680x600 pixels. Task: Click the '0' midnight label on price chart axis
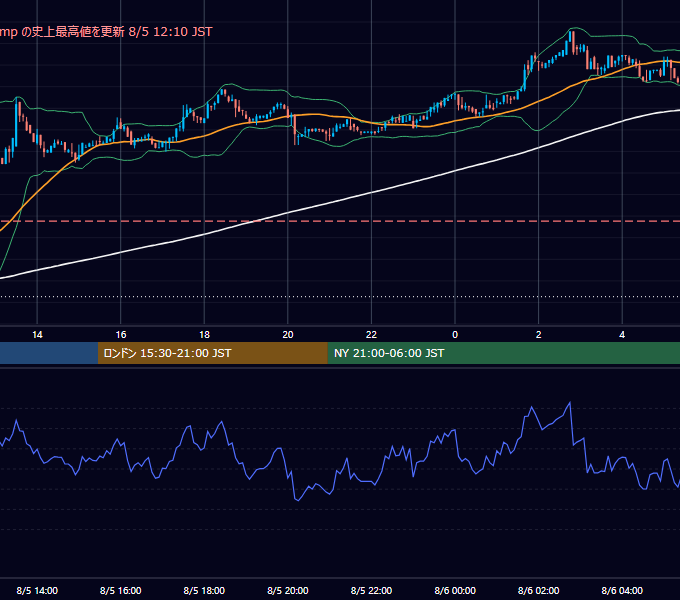coord(455,335)
